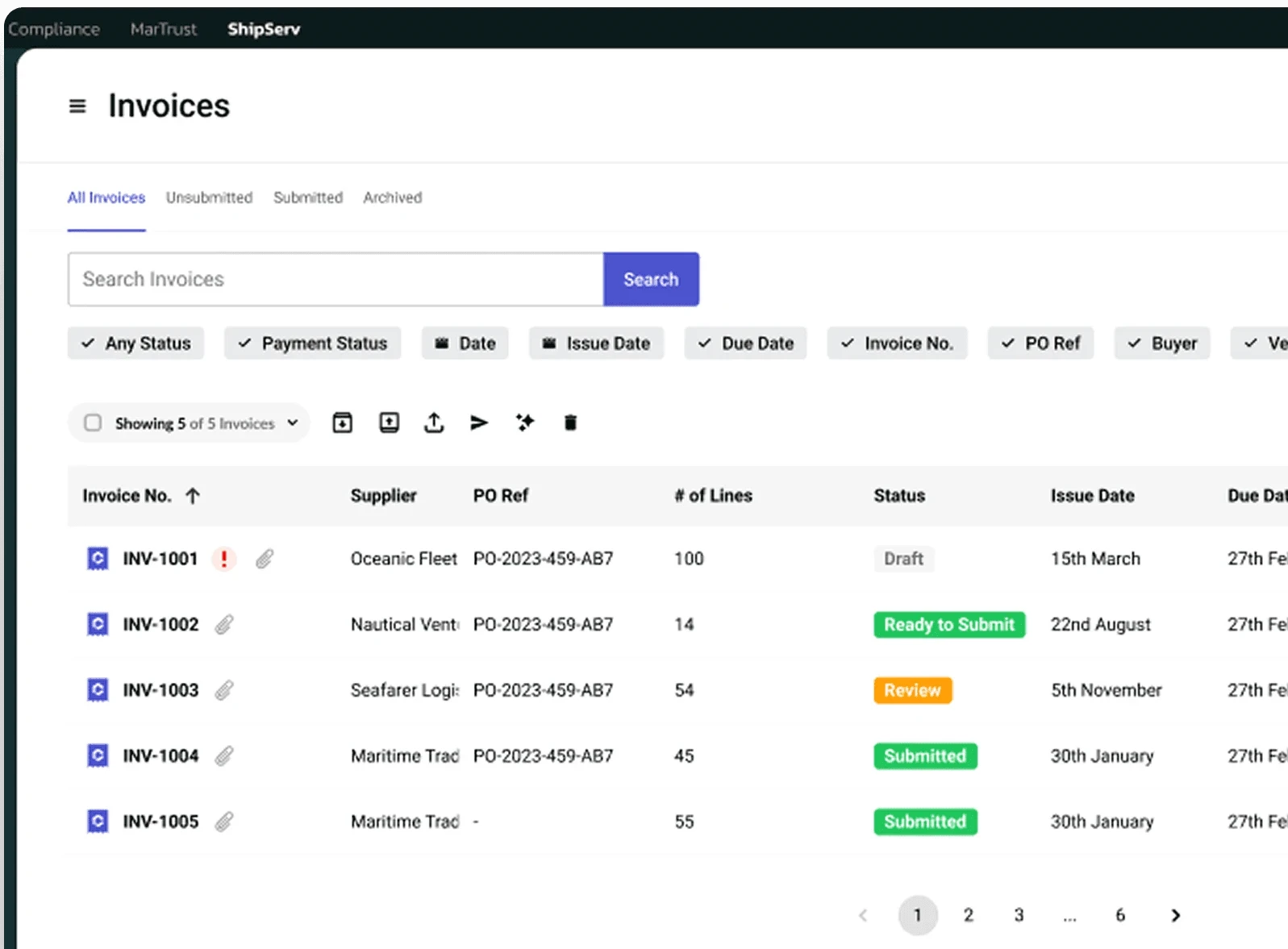Viewport: 1288px width, 949px height.
Task: Click the send paper-plane toolbar icon
Action: pos(479,422)
